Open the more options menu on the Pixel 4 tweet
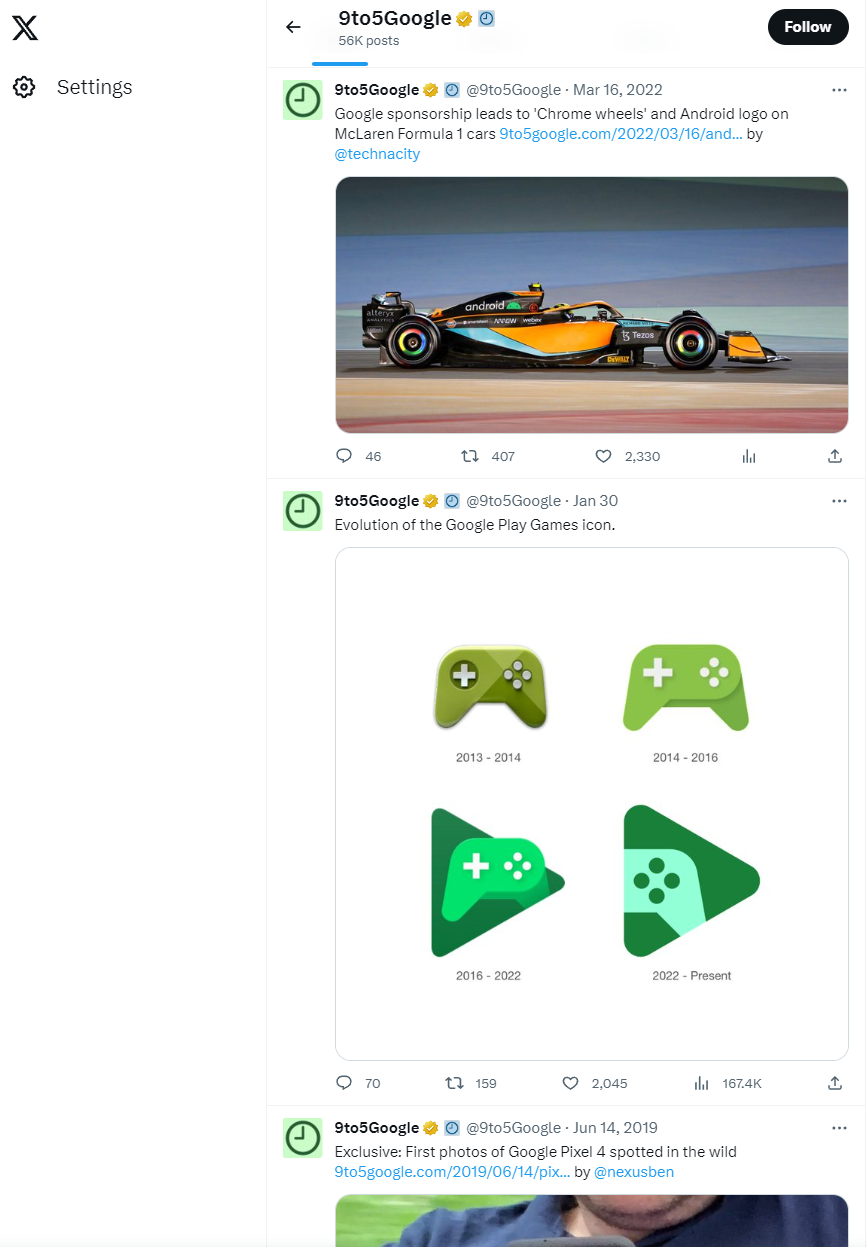This screenshot has height=1247, width=867. [x=839, y=1127]
